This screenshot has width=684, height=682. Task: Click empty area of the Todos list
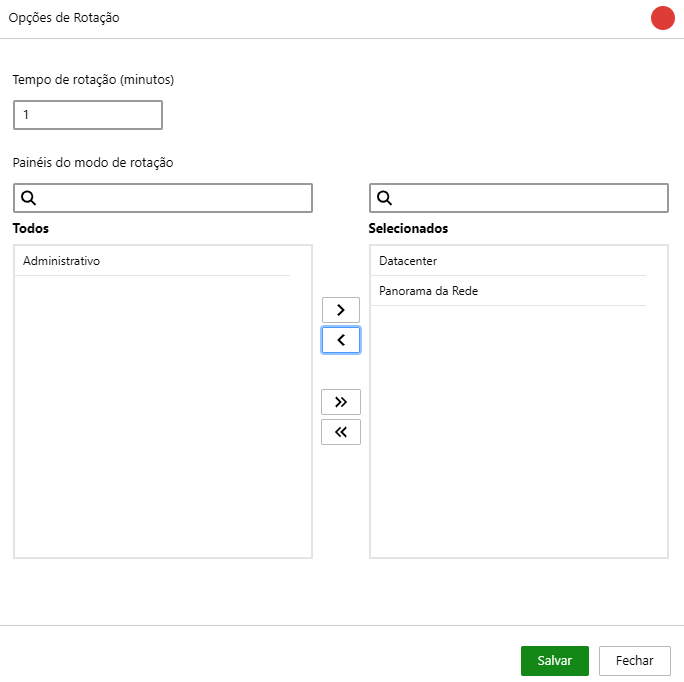162,420
